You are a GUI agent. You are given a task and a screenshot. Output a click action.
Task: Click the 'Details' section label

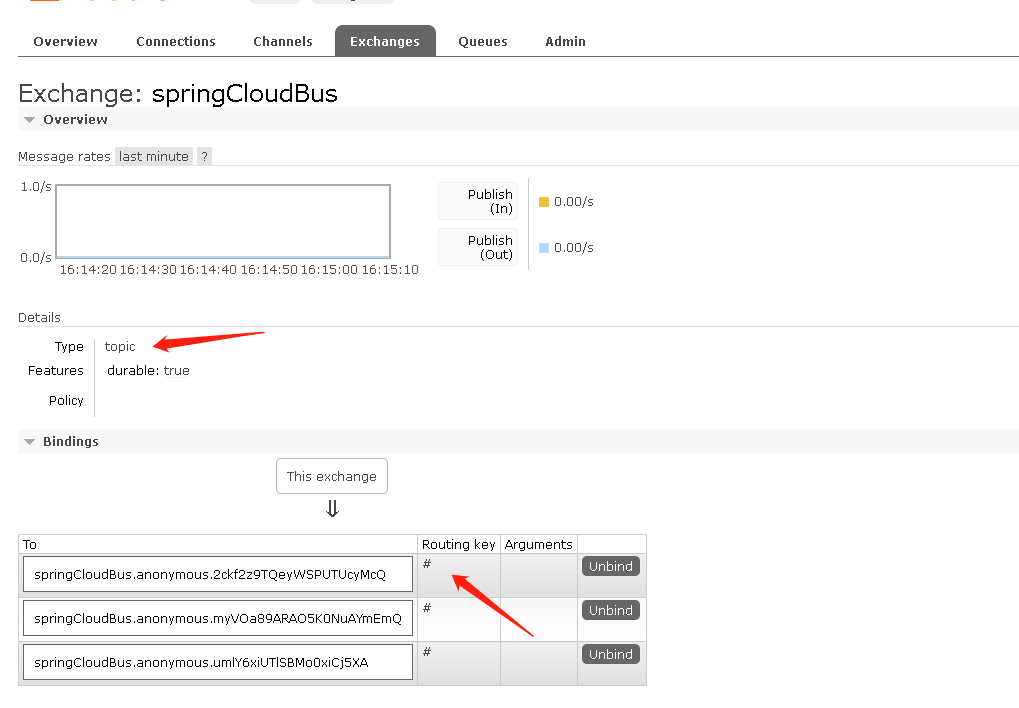[x=39, y=318]
